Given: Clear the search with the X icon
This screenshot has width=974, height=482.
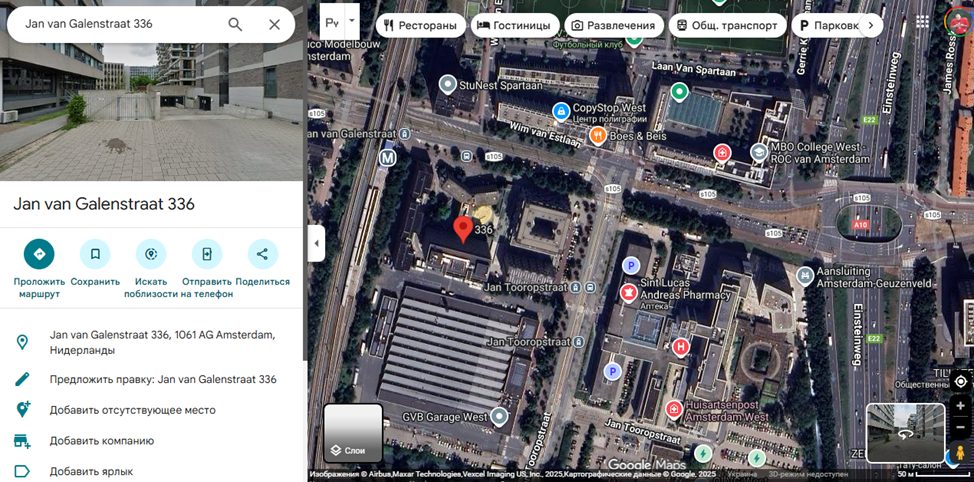Looking at the screenshot, I should tap(274, 24).
